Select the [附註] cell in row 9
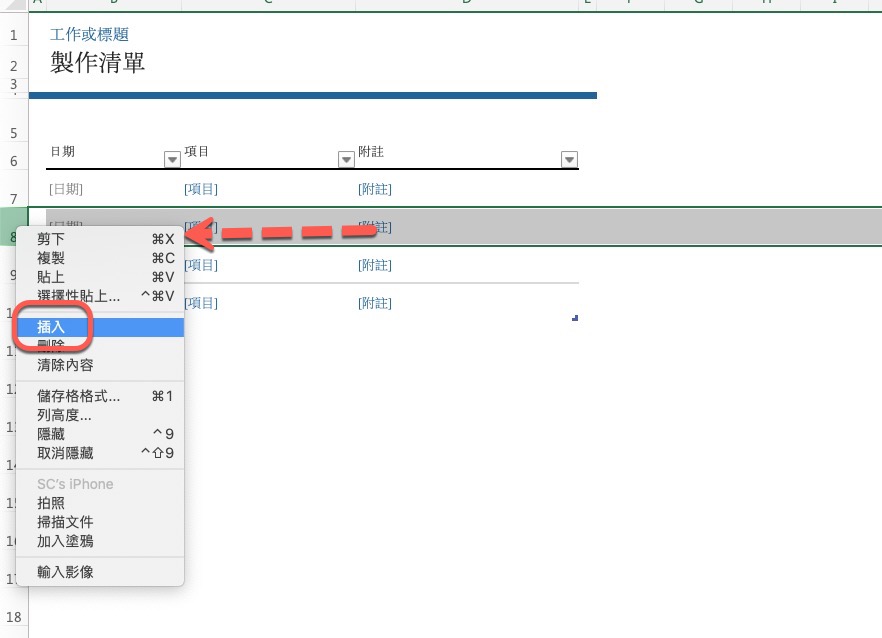This screenshot has width=882, height=638. coord(375,265)
